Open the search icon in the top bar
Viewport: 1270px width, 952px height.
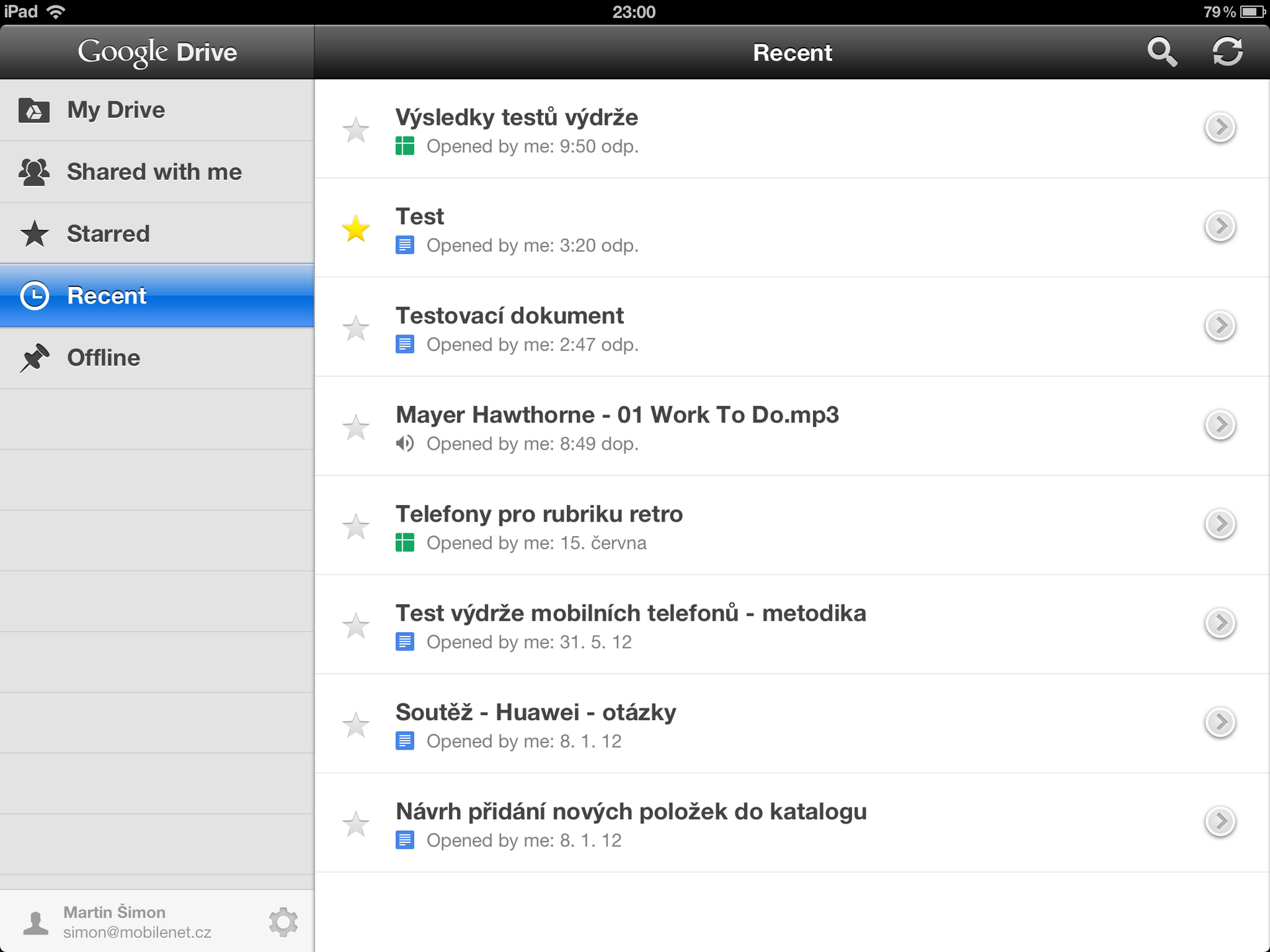(x=1162, y=52)
